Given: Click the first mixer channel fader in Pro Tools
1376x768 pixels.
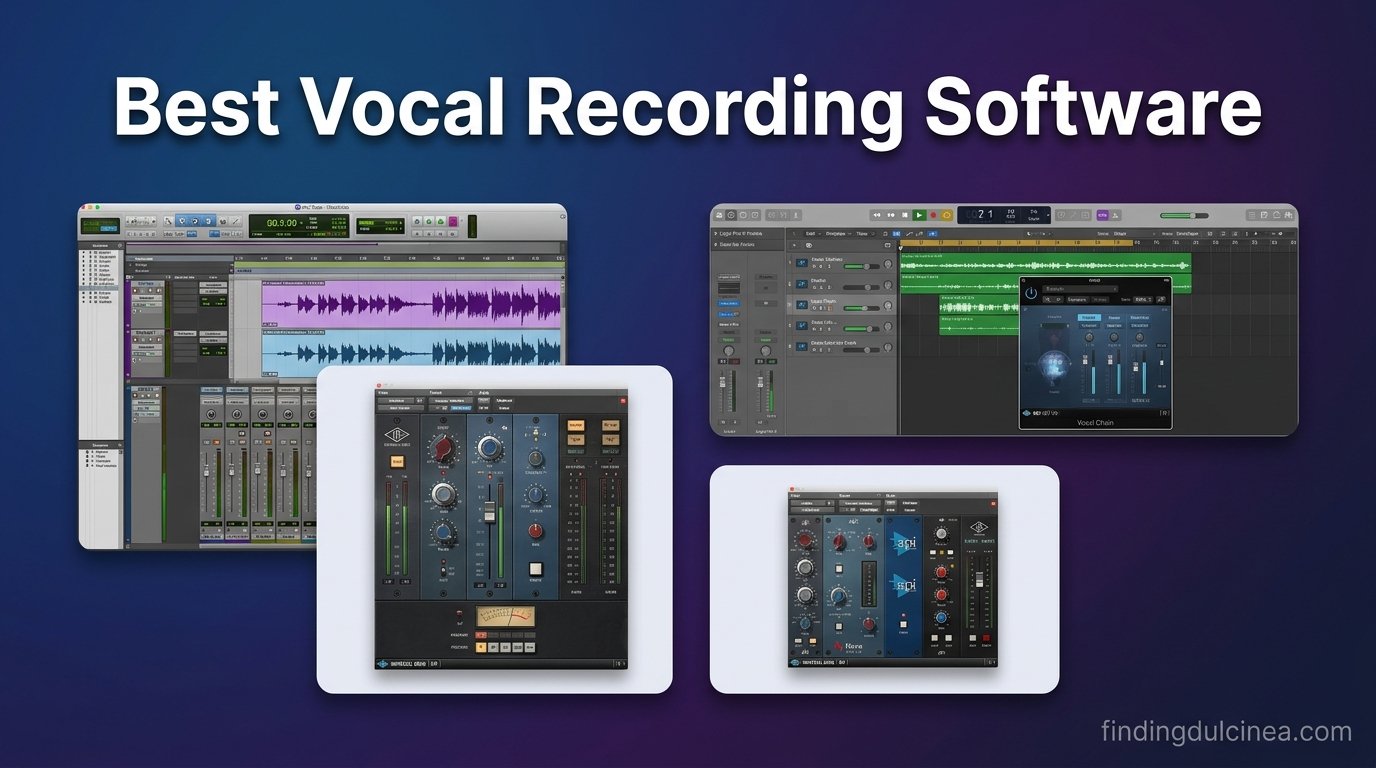Looking at the screenshot, I should 206,472.
